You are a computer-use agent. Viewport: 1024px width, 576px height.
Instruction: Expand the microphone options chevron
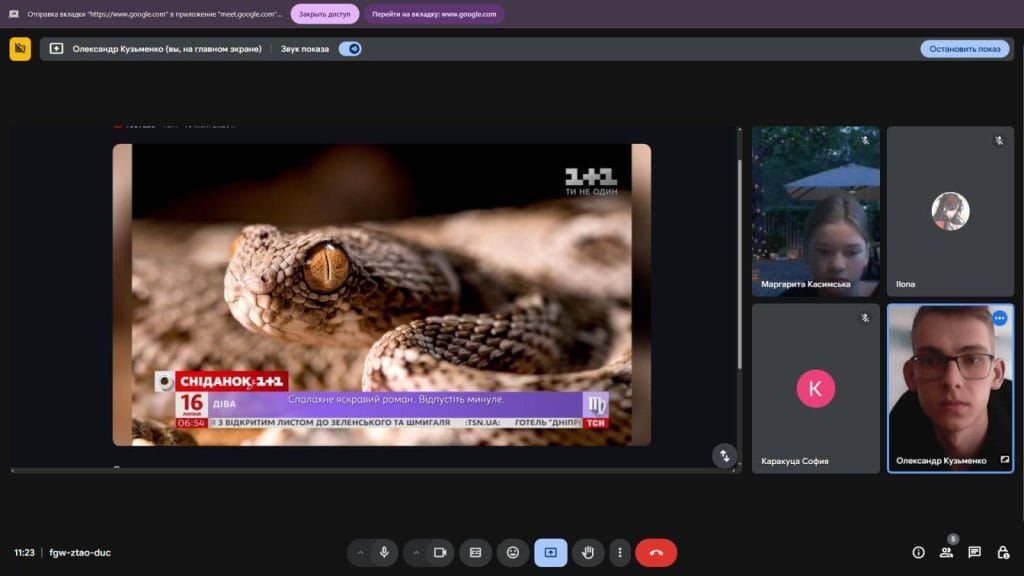coord(360,553)
